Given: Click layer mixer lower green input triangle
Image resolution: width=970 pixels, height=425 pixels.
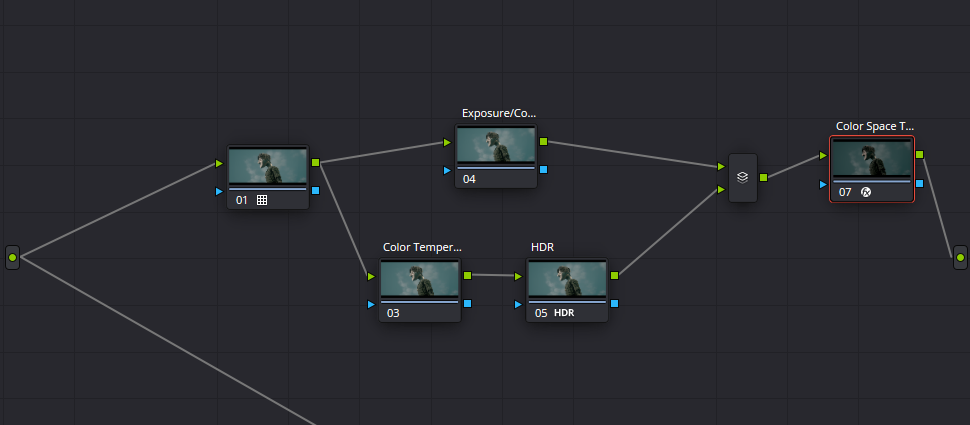Looking at the screenshot, I should (721, 189).
